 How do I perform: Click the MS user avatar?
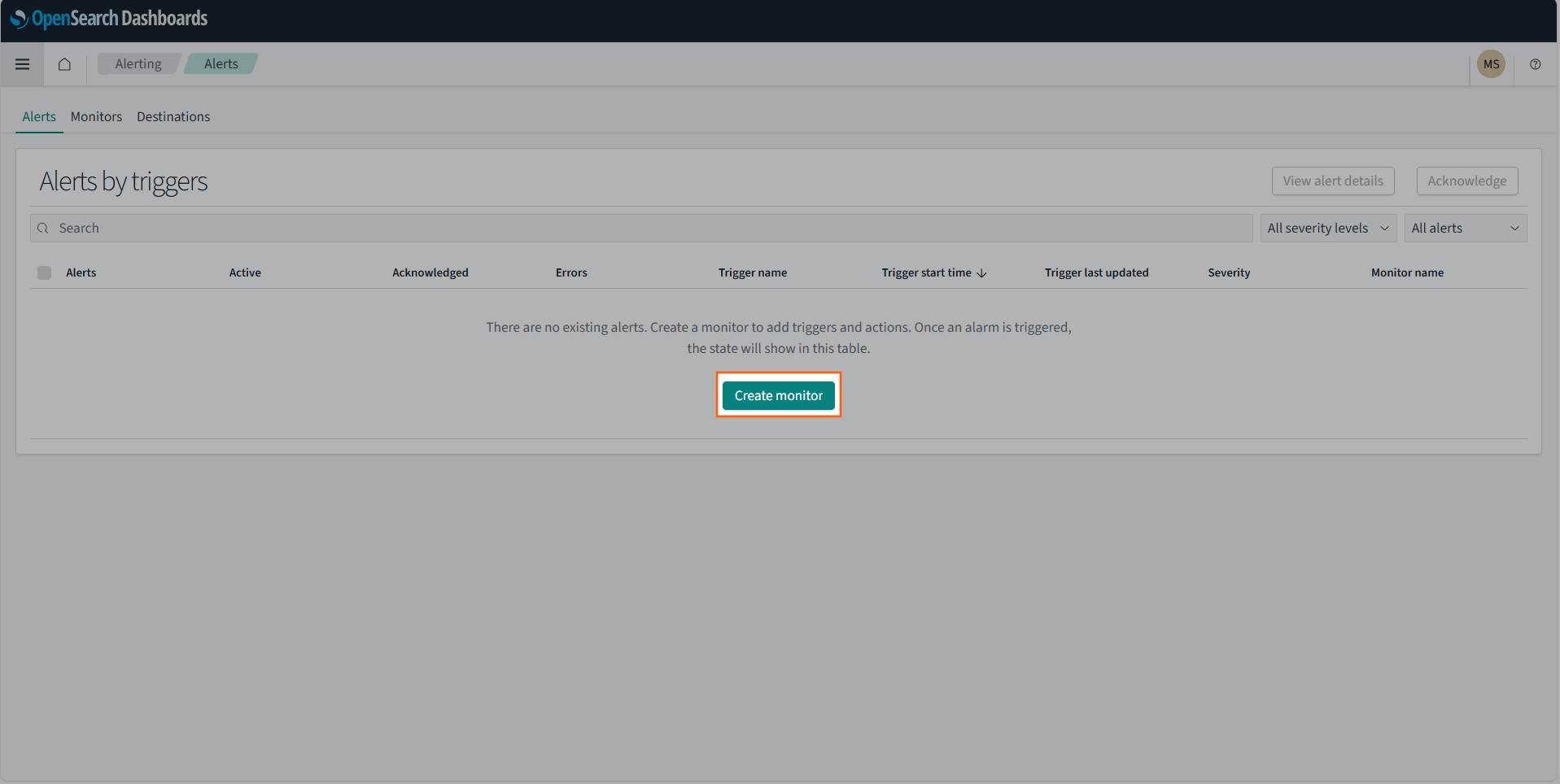(1491, 64)
